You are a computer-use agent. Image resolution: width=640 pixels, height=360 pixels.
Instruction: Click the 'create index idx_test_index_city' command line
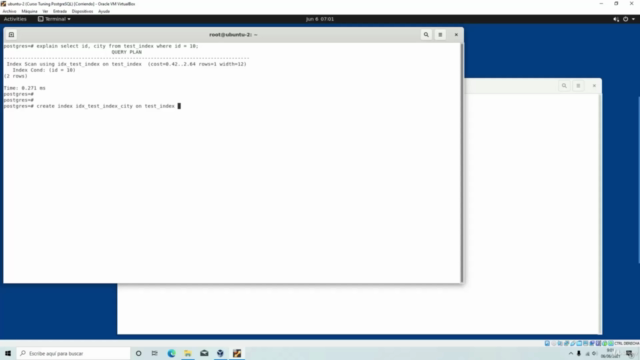pos(92,106)
